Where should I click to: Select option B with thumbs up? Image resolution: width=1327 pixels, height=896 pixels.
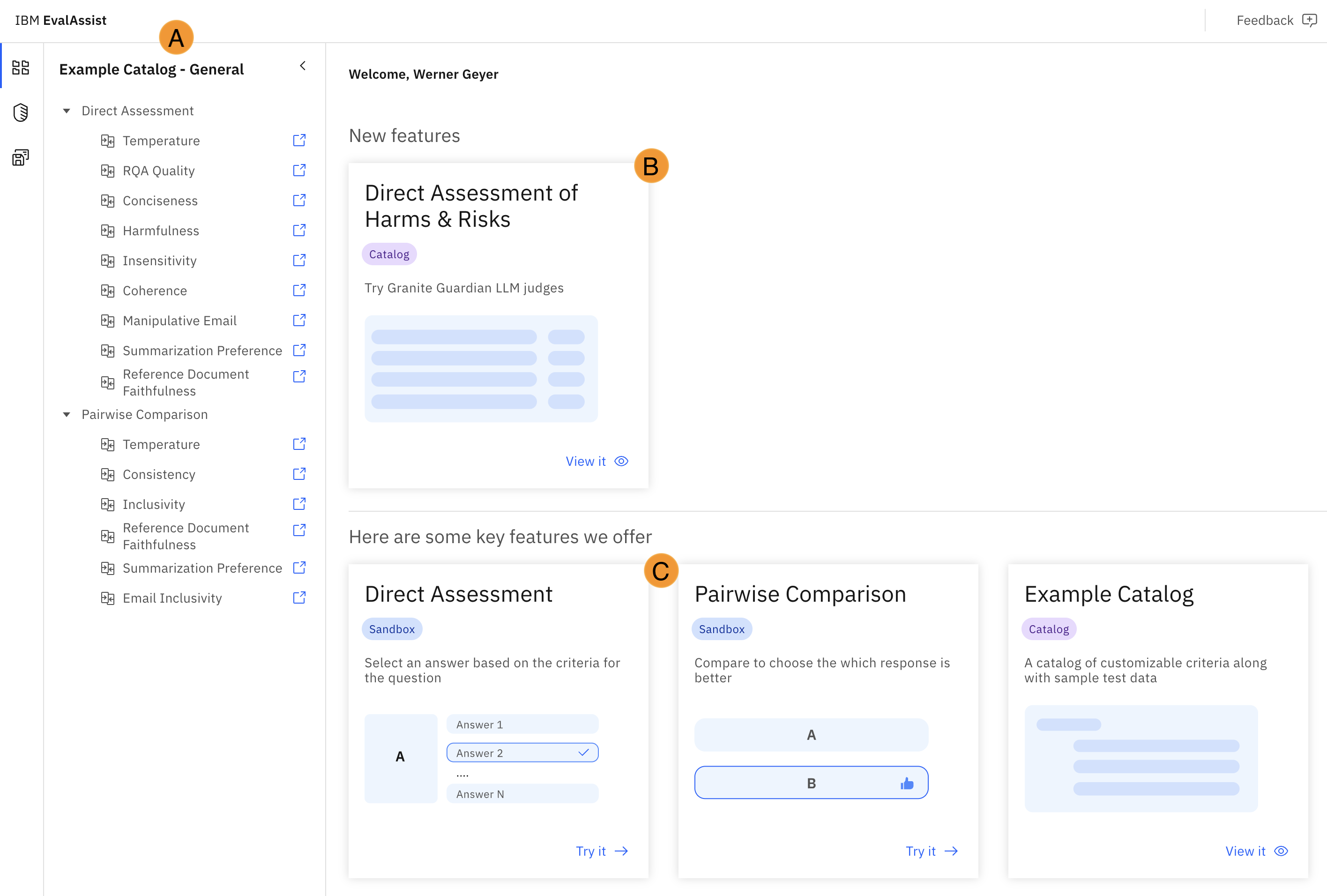(811, 783)
